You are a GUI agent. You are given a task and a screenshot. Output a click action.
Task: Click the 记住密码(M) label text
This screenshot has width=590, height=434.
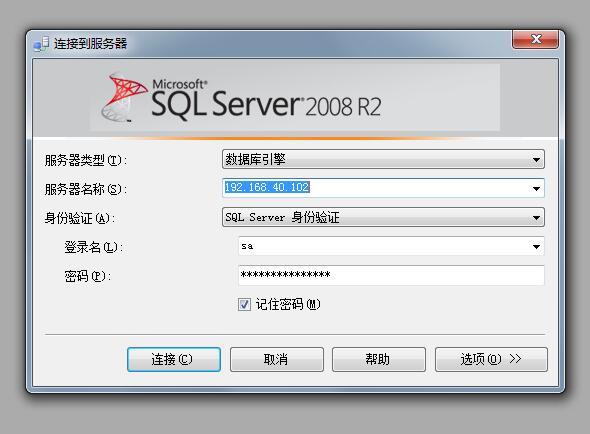[x=288, y=304]
